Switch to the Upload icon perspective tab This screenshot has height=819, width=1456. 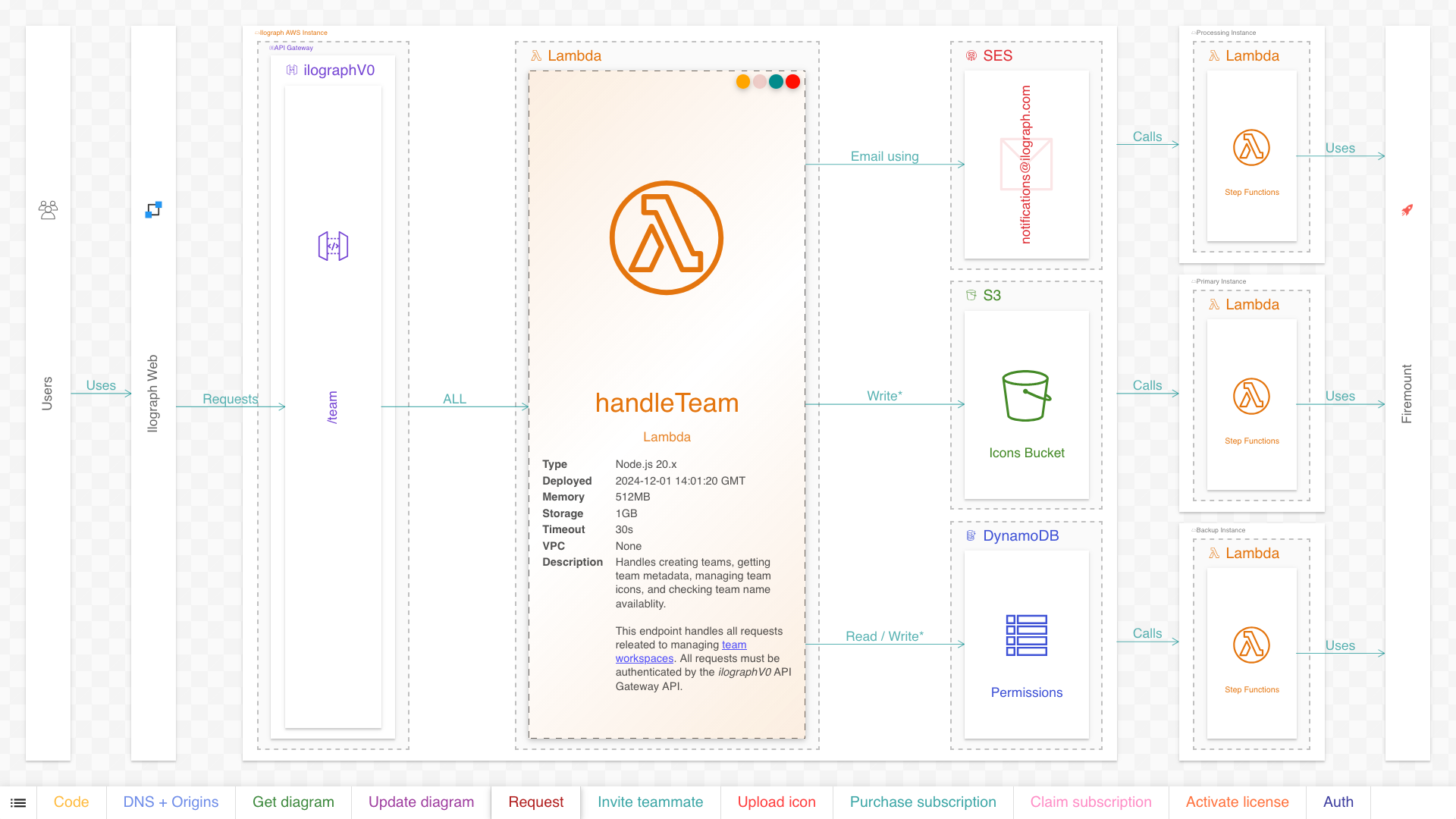(777, 802)
